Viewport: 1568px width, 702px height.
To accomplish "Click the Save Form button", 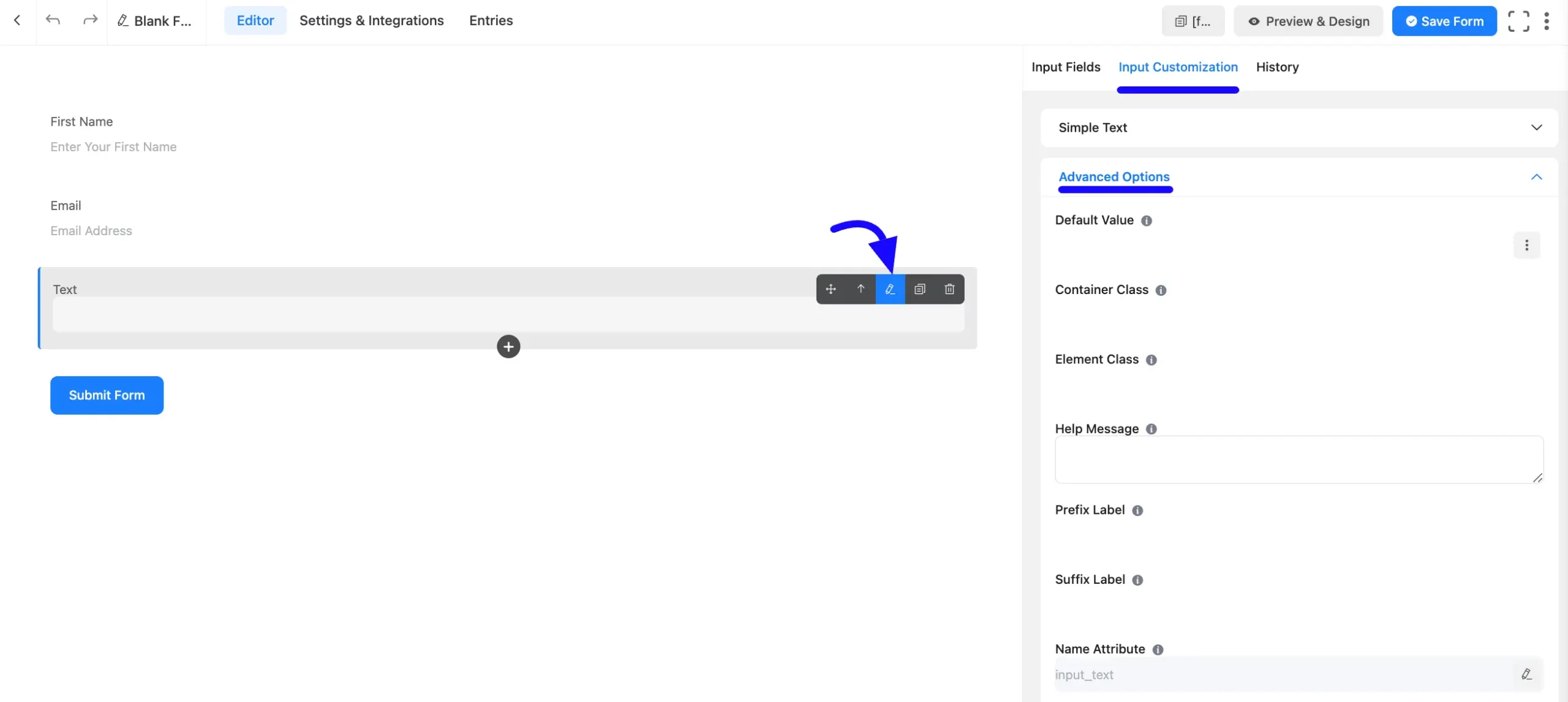I will click(x=1443, y=20).
